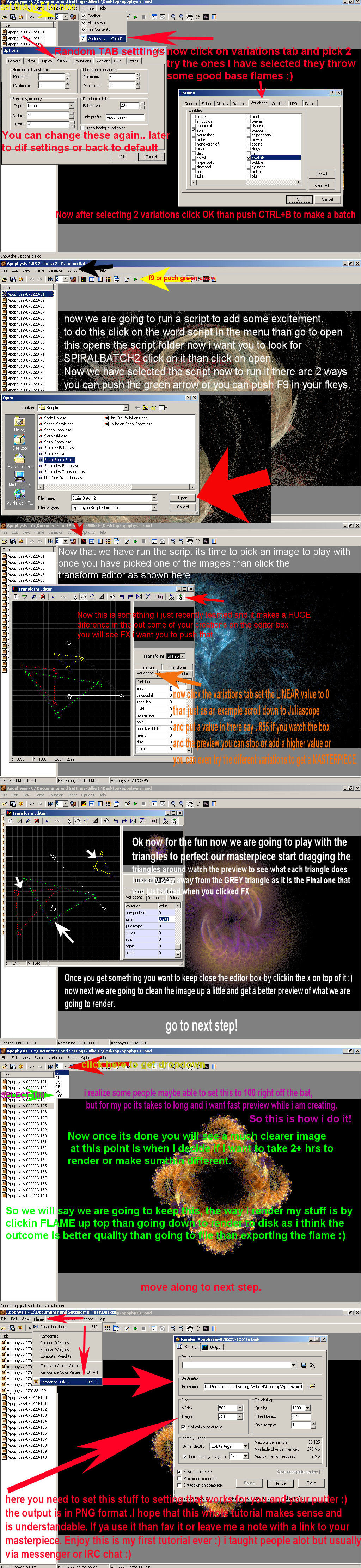Click the FX final transform icon in Transform Editor
The width and height of the screenshot is (361, 1568).
click(180, 597)
